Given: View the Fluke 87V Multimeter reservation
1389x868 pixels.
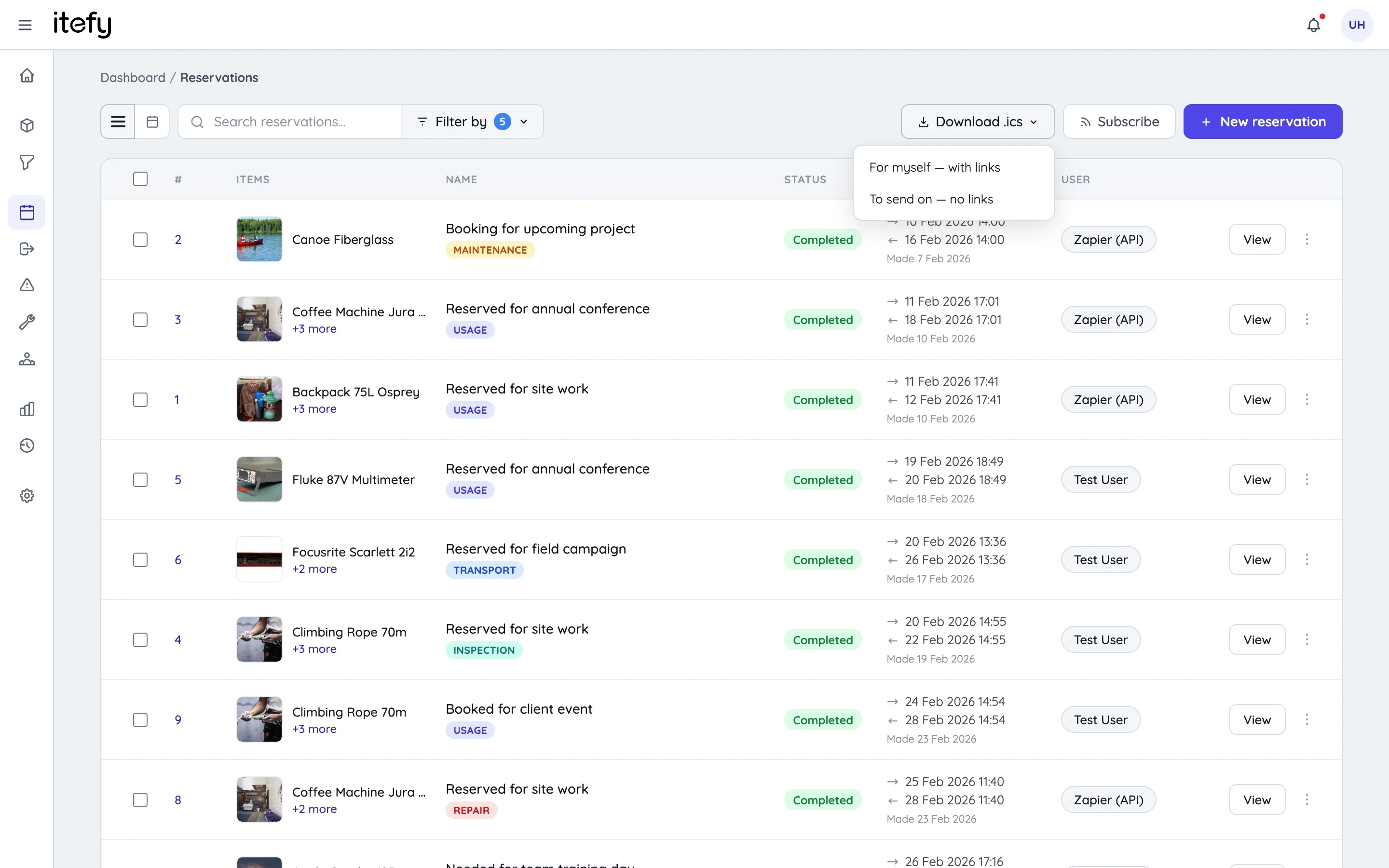Looking at the screenshot, I should tap(1256, 479).
